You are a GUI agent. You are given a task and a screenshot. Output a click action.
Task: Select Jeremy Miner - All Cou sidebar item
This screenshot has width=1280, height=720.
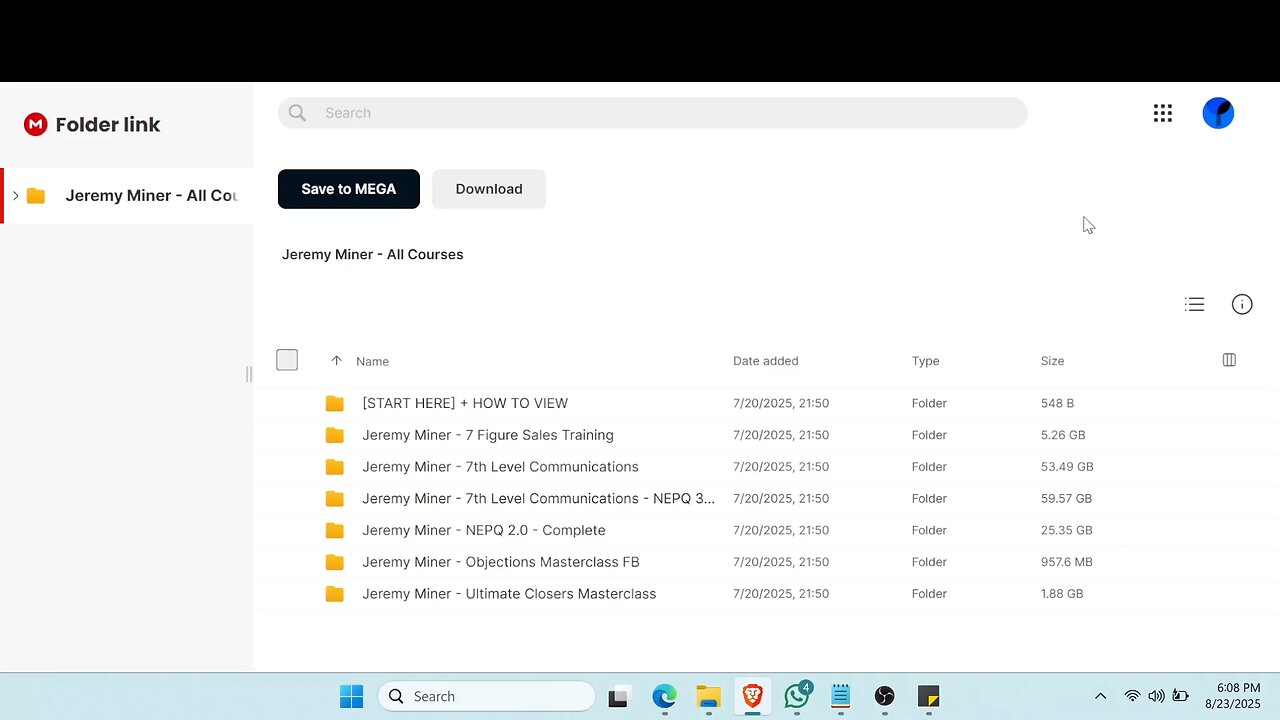tap(128, 195)
